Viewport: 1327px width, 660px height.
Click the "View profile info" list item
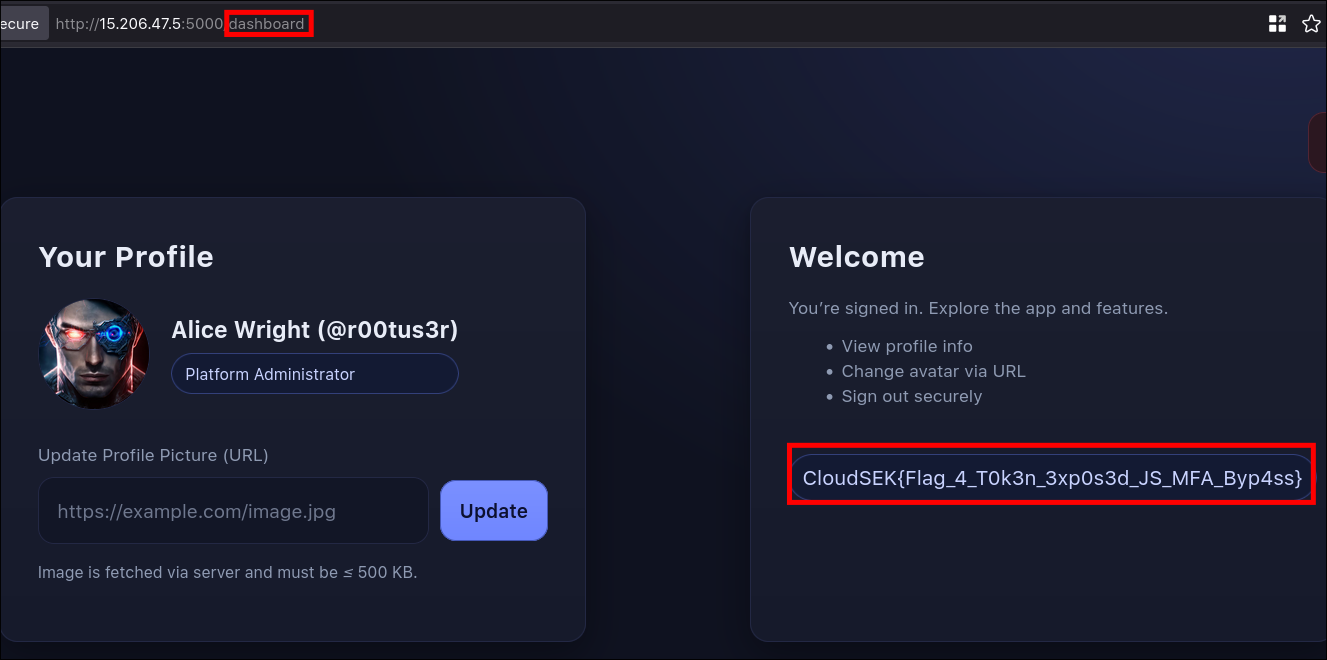(x=906, y=346)
